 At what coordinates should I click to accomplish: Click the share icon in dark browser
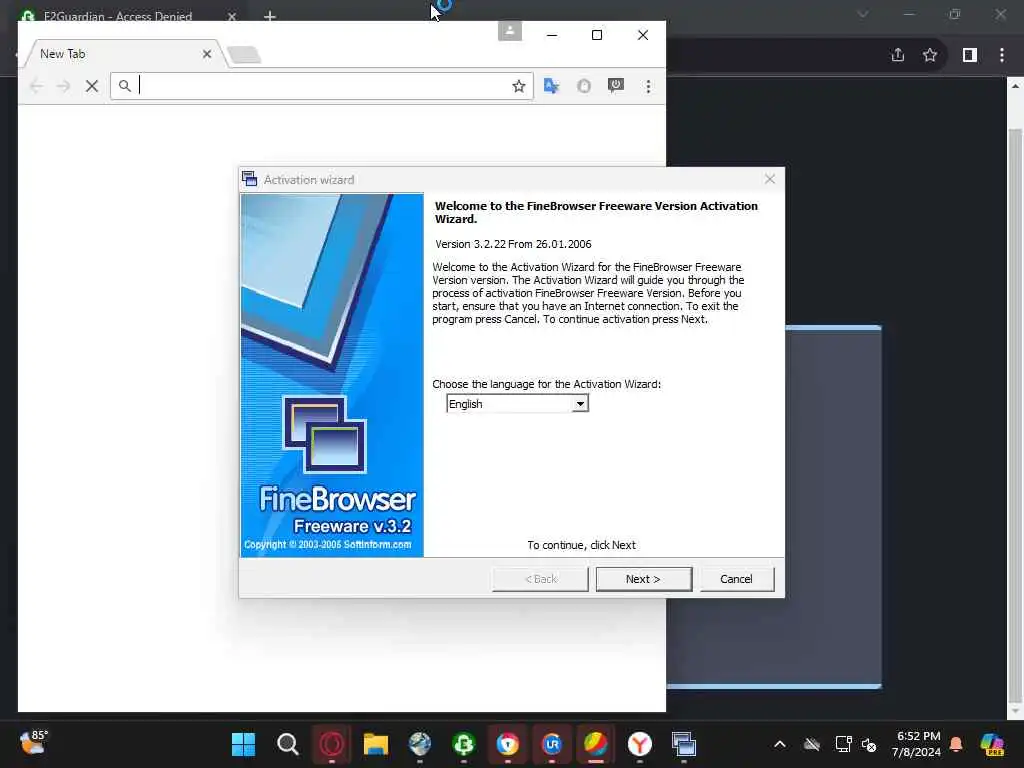click(x=898, y=55)
